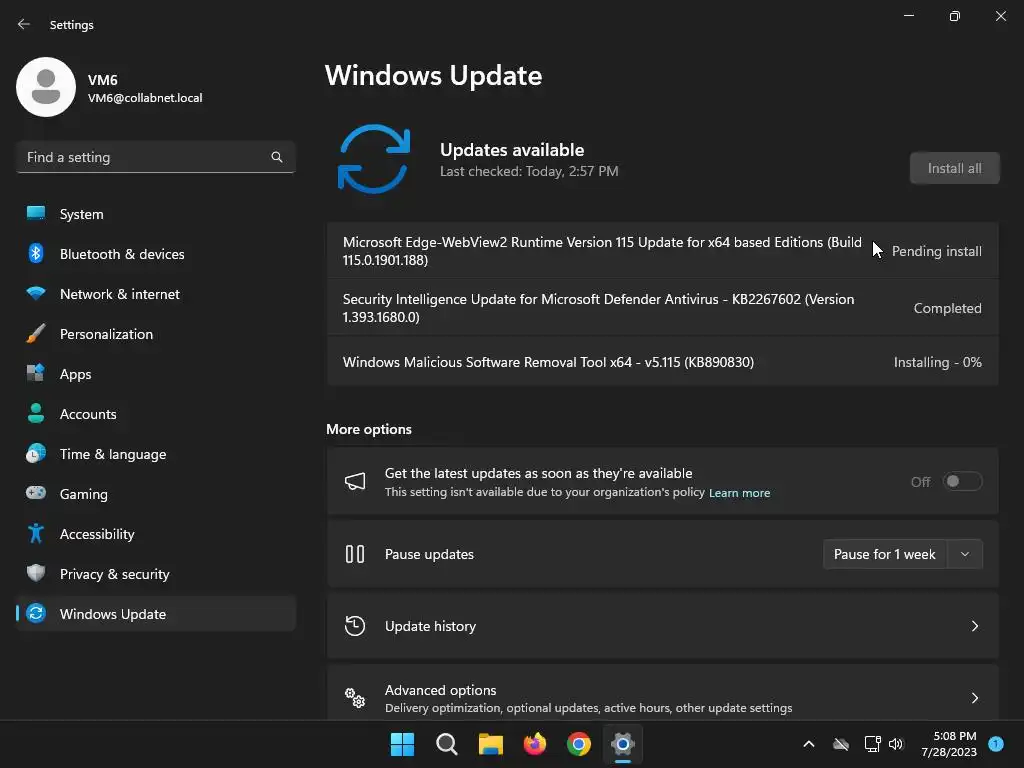Viewport: 1024px width, 768px height.
Task: Open Personalization settings
Action: click(x=155, y=334)
